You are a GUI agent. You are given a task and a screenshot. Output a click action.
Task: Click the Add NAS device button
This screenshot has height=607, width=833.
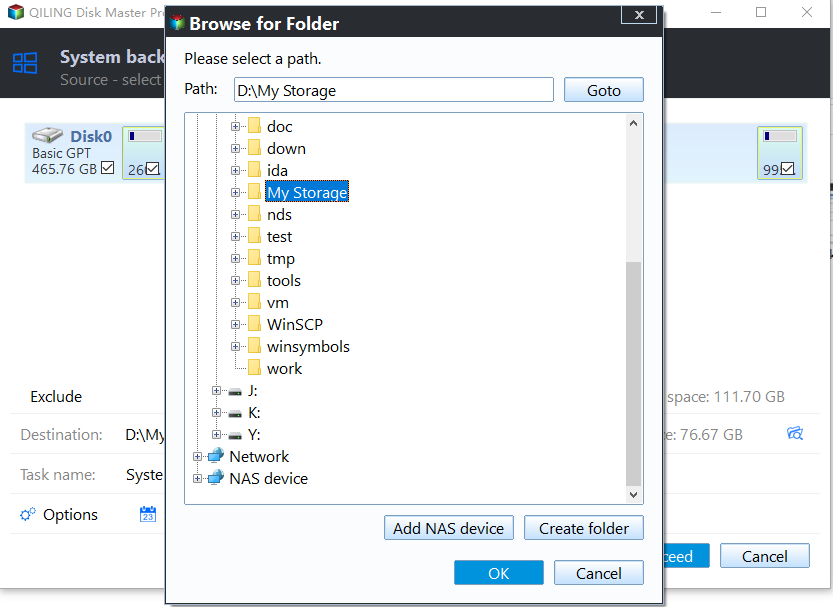pos(448,528)
